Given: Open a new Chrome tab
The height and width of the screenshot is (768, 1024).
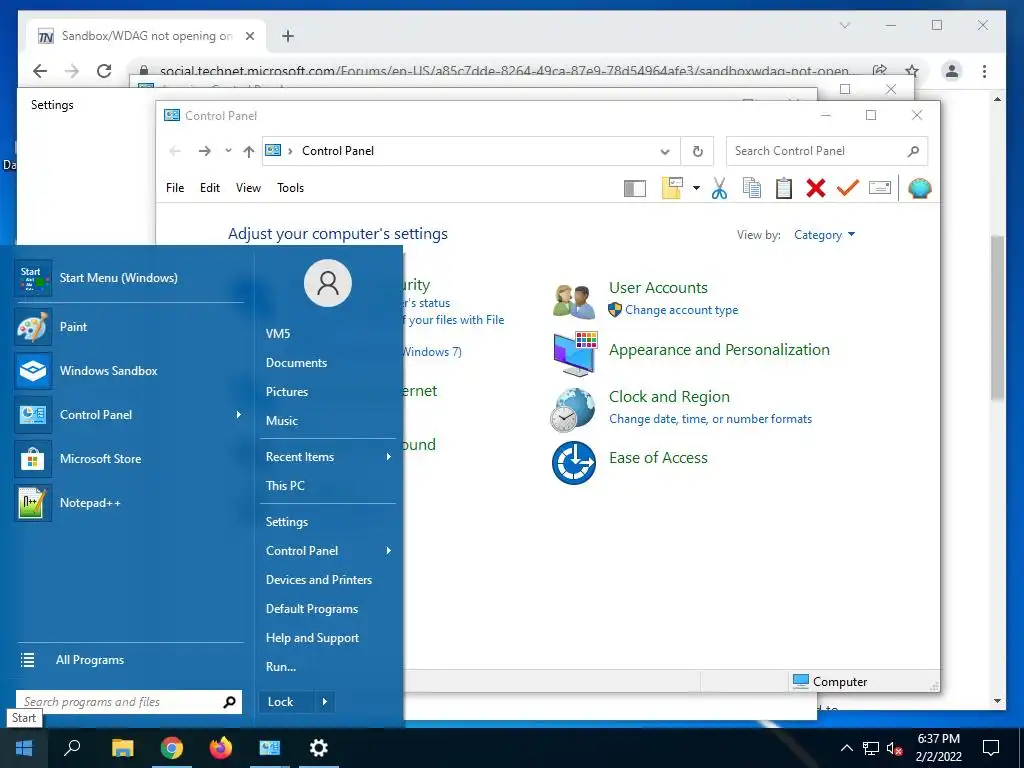Looking at the screenshot, I should tap(288, 36).
